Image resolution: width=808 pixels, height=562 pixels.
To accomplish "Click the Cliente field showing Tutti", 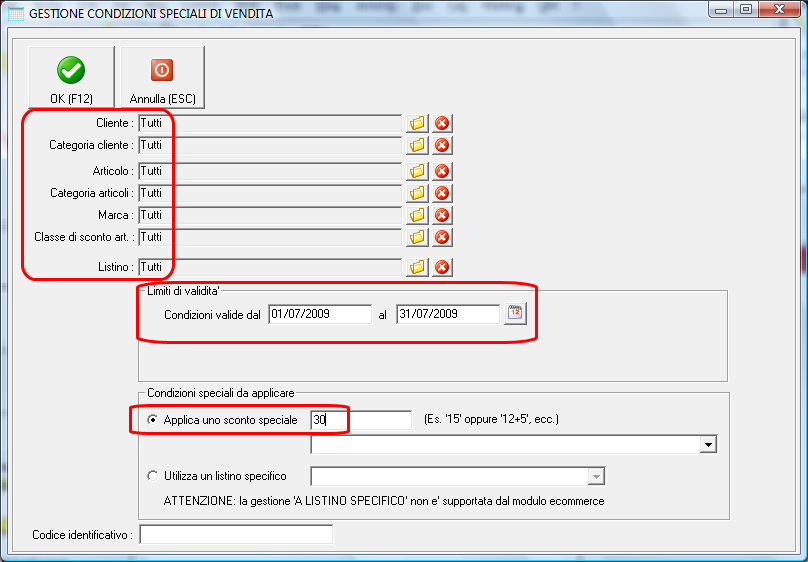I will 270,124.
